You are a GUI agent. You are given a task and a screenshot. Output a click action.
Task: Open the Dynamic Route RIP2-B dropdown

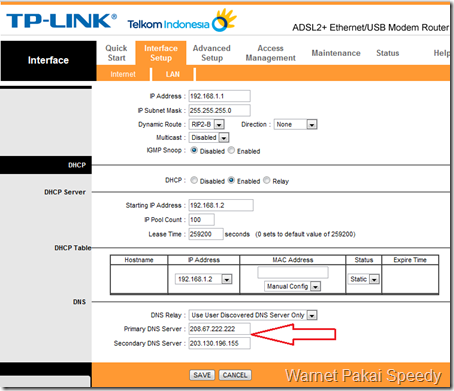click(207, 124)
